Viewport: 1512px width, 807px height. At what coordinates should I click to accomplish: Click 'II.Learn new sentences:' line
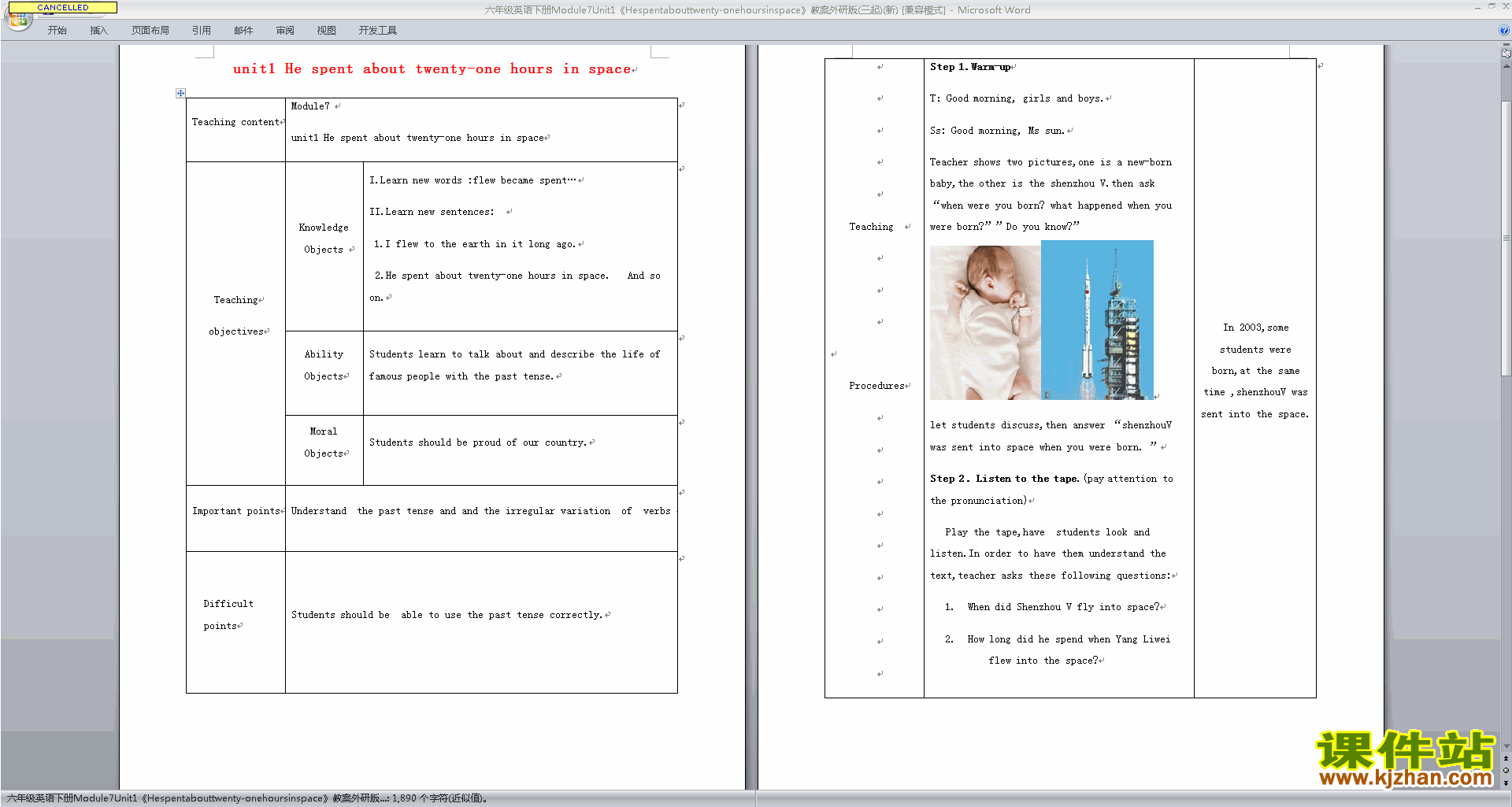click(x=432, y=212)
